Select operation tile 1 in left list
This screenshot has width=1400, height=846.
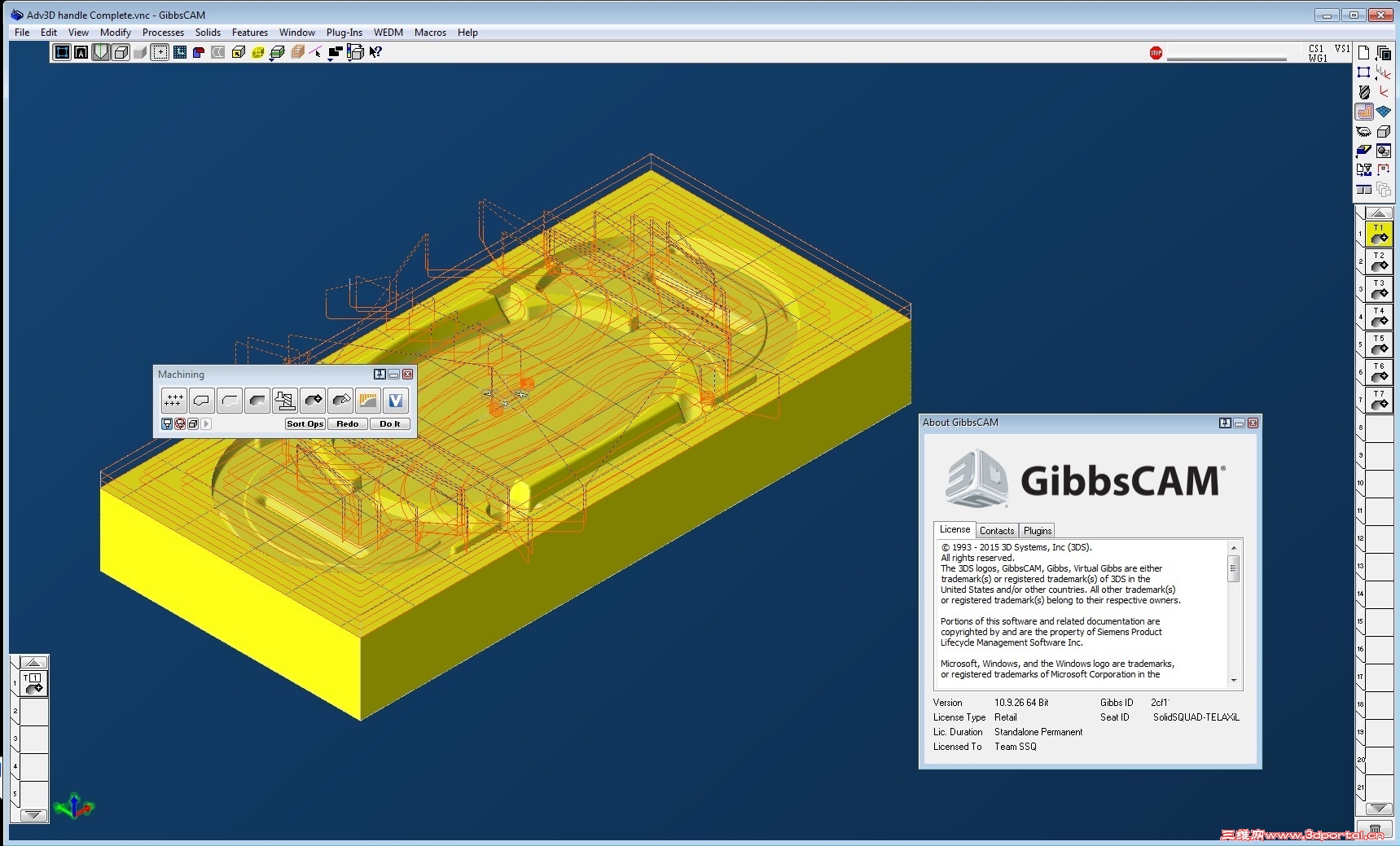[x=33, y=684]
